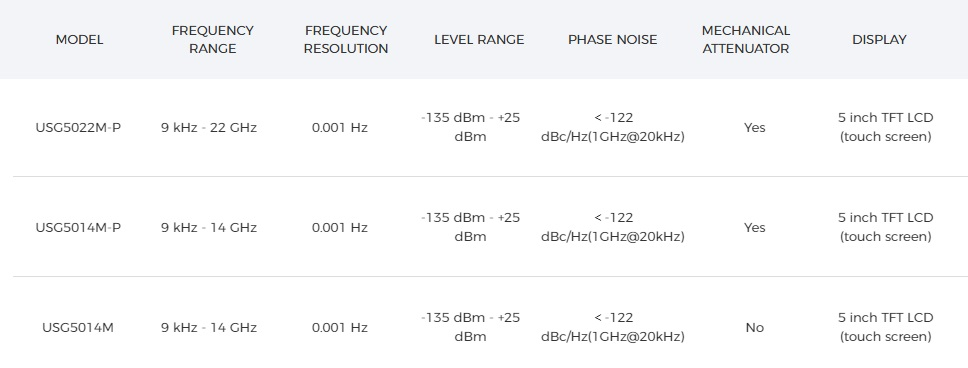Click the Yes attenuator value for USG5014M-P
Image resolution: width=968 pixels, height=368 pixels.
coord(754,228)
